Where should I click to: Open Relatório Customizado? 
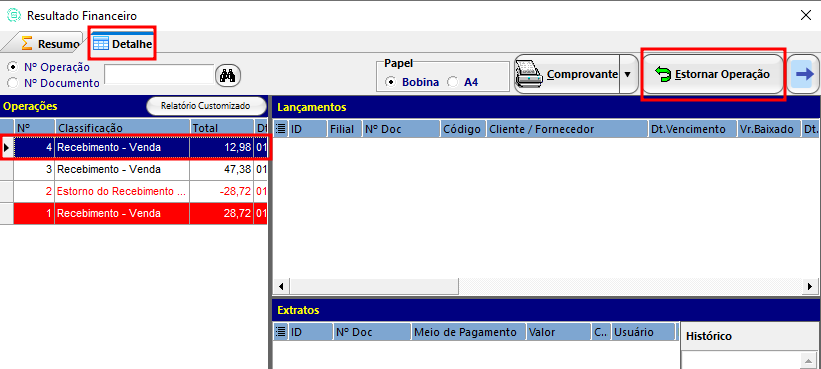click(x=206, y=106)
